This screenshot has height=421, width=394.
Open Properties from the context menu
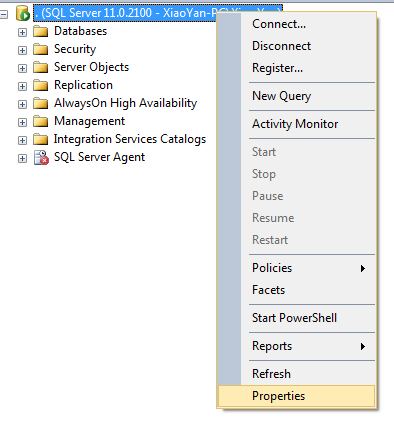tap(296, 396)
